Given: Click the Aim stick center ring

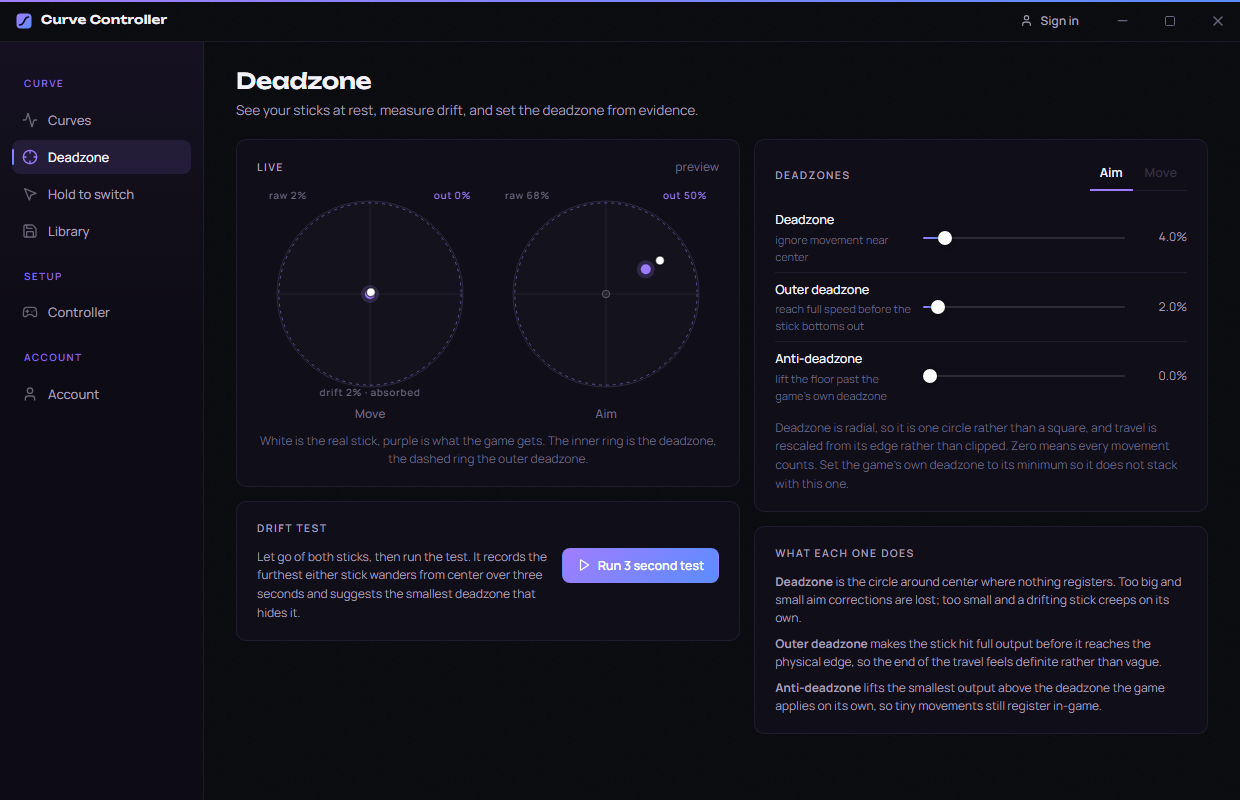Looking at the screenshot, I should point(606,294).
